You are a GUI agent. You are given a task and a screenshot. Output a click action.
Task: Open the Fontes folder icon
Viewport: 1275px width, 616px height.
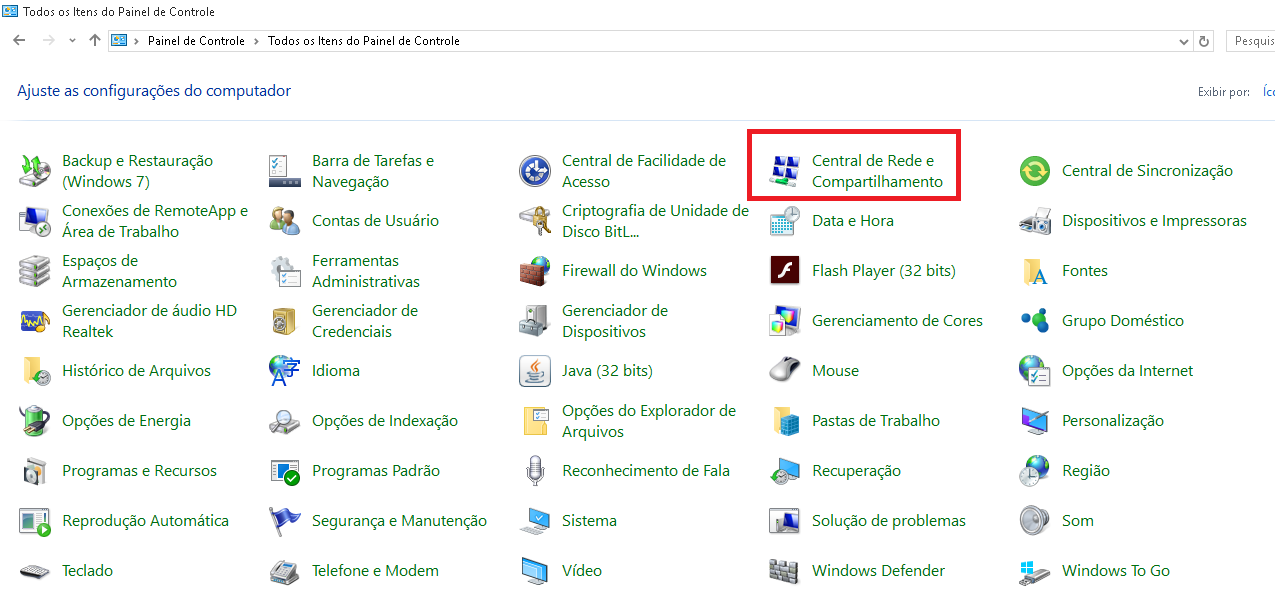coord(1035,271)
